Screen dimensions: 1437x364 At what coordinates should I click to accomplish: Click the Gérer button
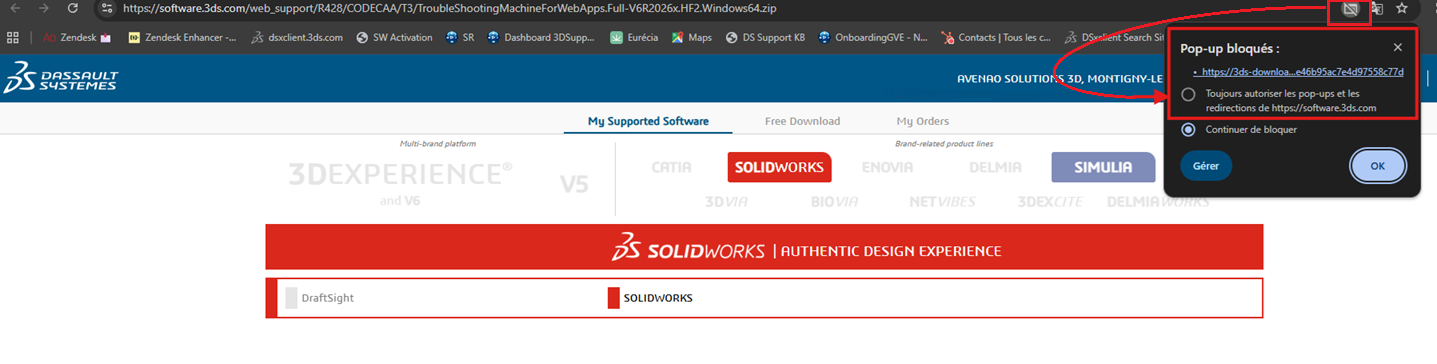(1206, 166)
